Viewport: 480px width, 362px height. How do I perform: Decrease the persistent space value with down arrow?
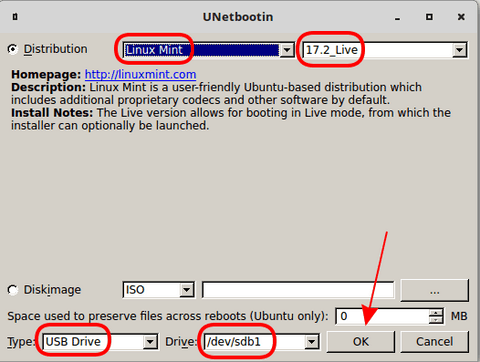[x=436, y=320]
